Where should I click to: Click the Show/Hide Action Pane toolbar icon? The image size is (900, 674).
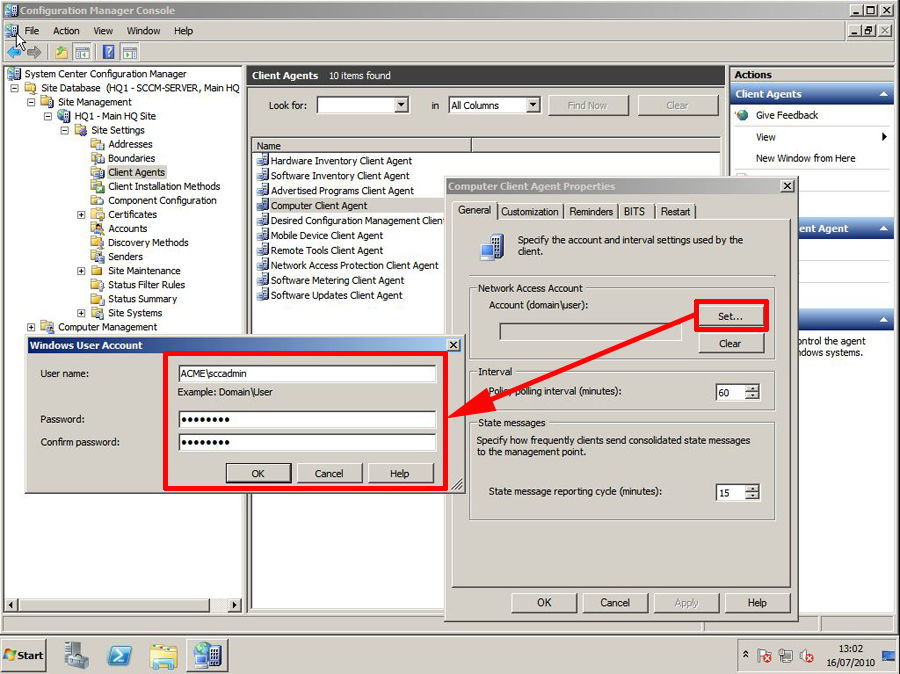click(x=130, y=53)
